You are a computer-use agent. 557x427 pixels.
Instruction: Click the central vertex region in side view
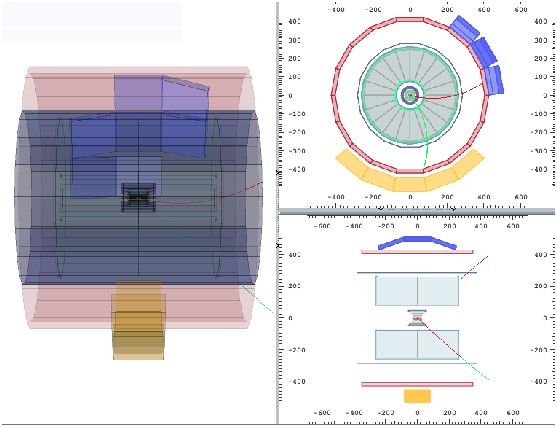coord(417,318)
